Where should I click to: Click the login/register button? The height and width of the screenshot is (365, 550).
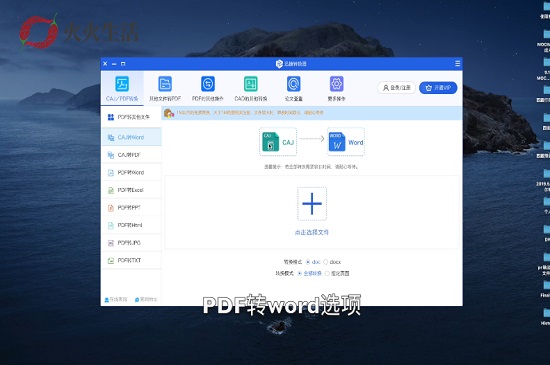[x=396, y=88]
